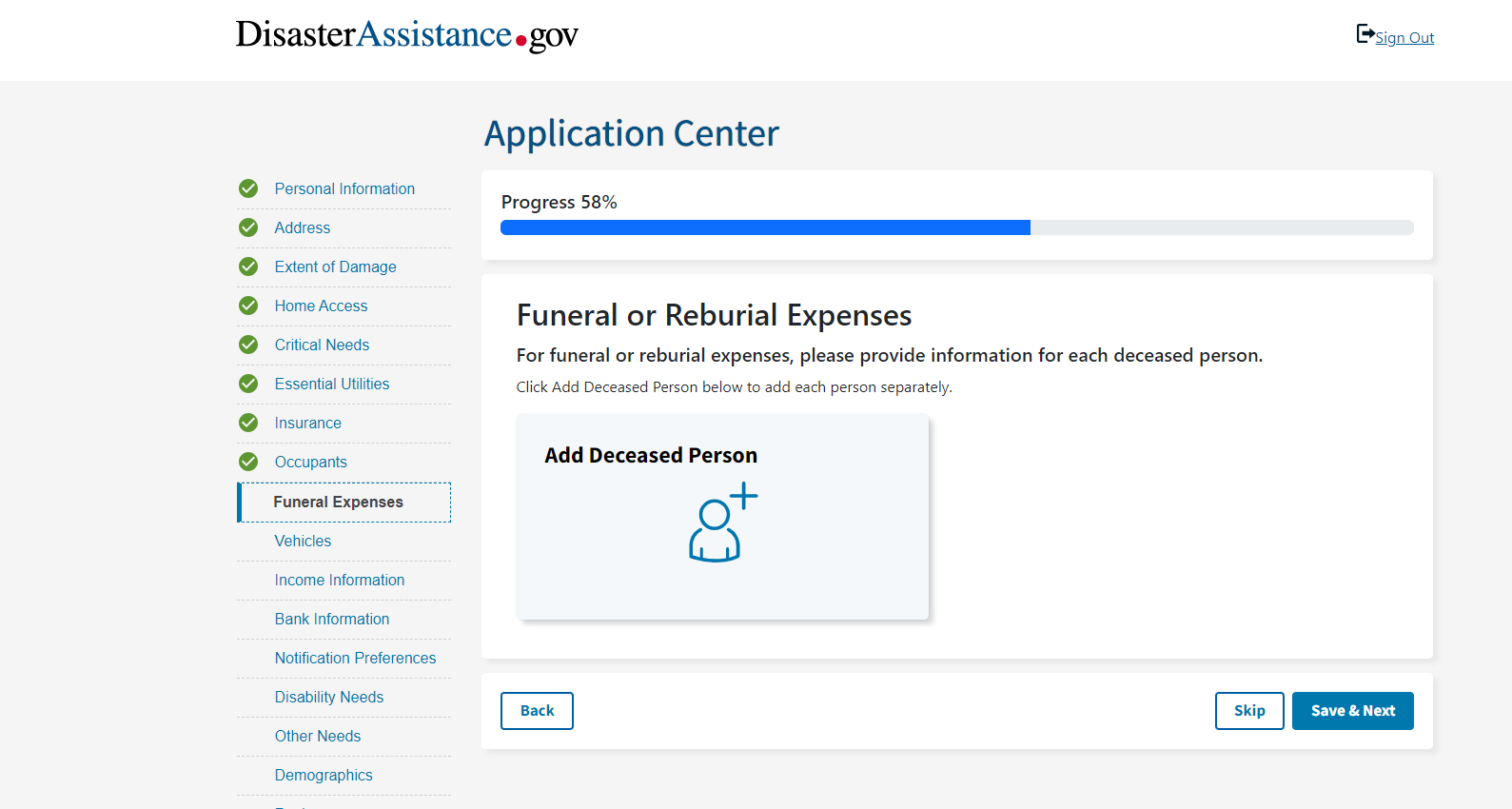
Task: Open Bank Information step
Action: tap(331, 619)
